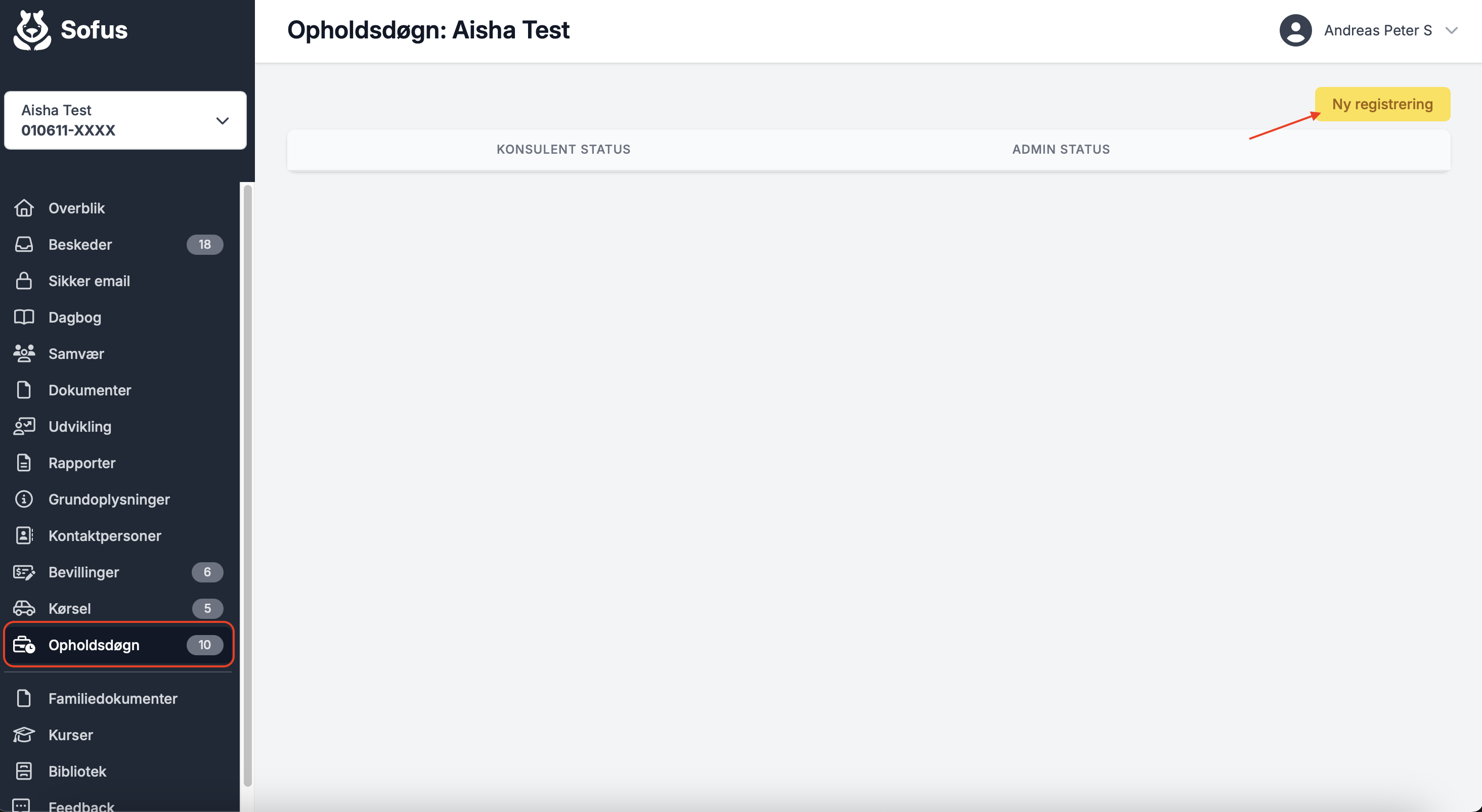Screen dimensions: 1482x812
Task: Click the Konsulent Status column header
Action: (563, 150)
